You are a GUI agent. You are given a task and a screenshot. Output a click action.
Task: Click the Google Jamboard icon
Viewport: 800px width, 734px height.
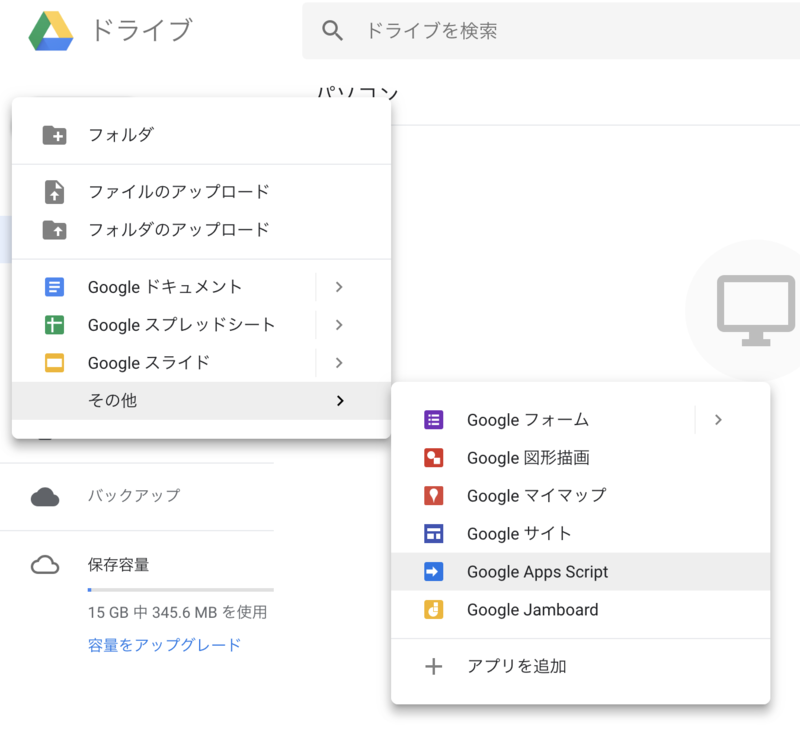pos(433,610)
